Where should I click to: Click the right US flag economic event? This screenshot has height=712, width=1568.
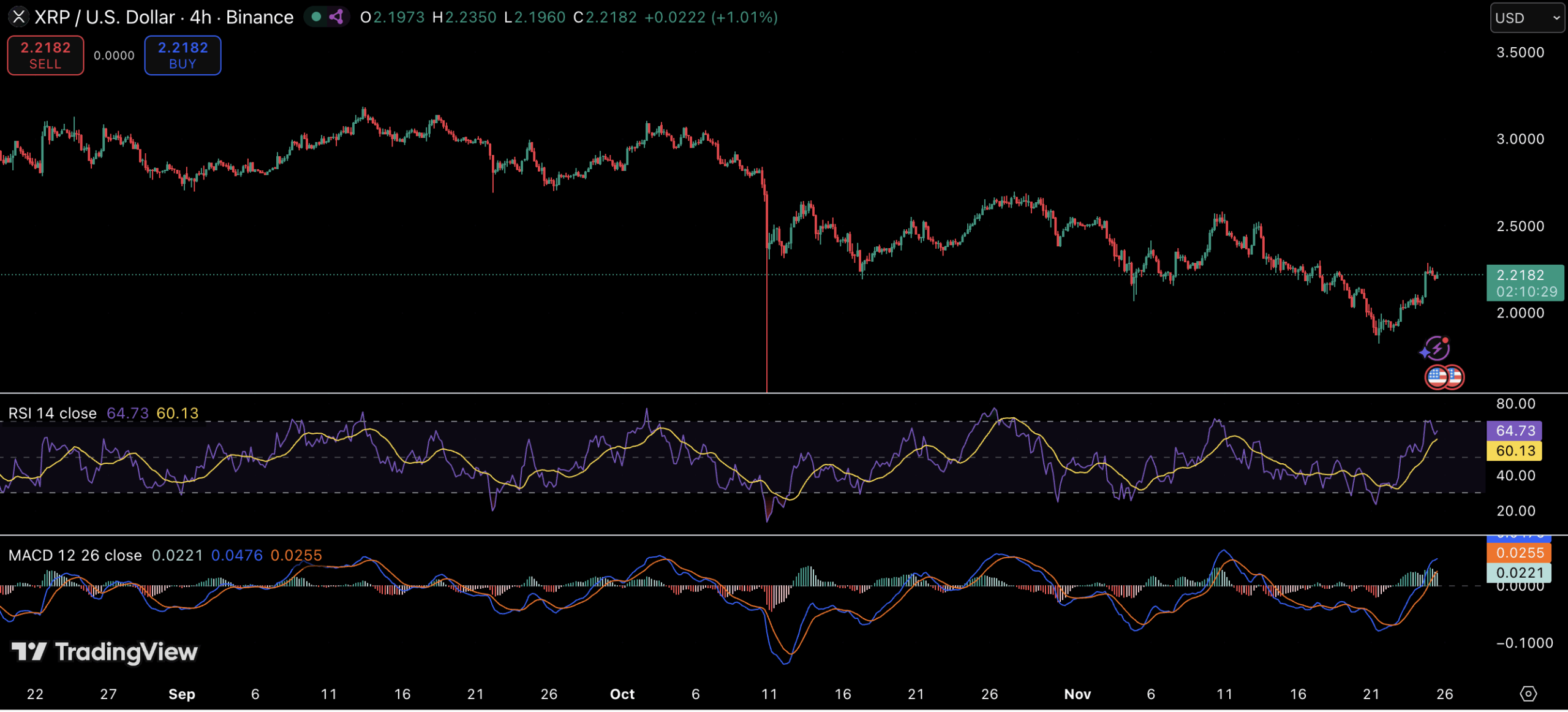pyautogui.click(x=1455, y=377)
